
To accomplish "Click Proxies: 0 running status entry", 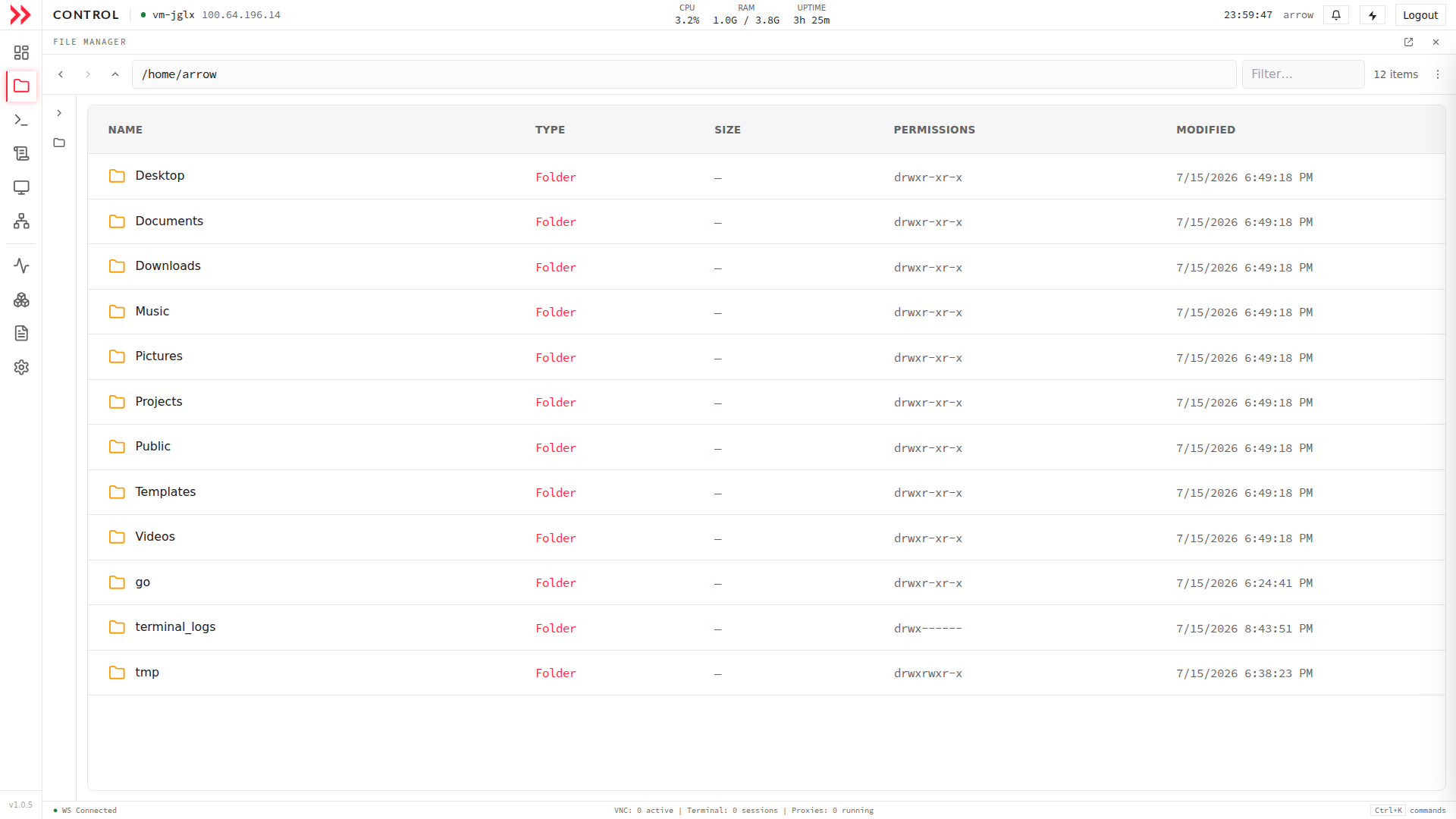I will [833, 811].
